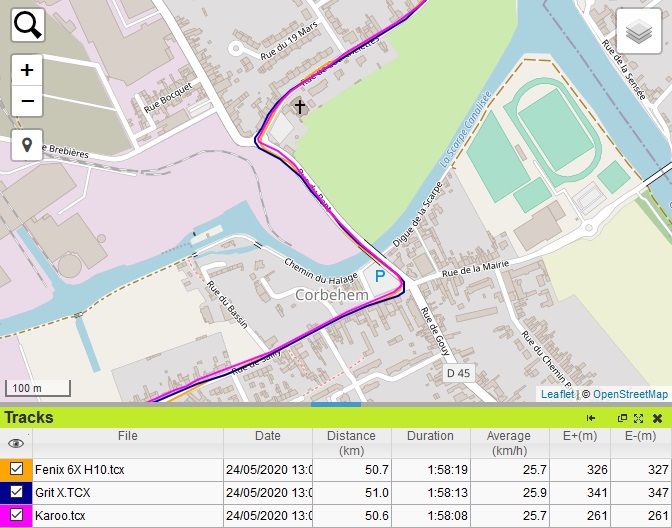Hide the Karoo.tcx track

pos(16,515)
